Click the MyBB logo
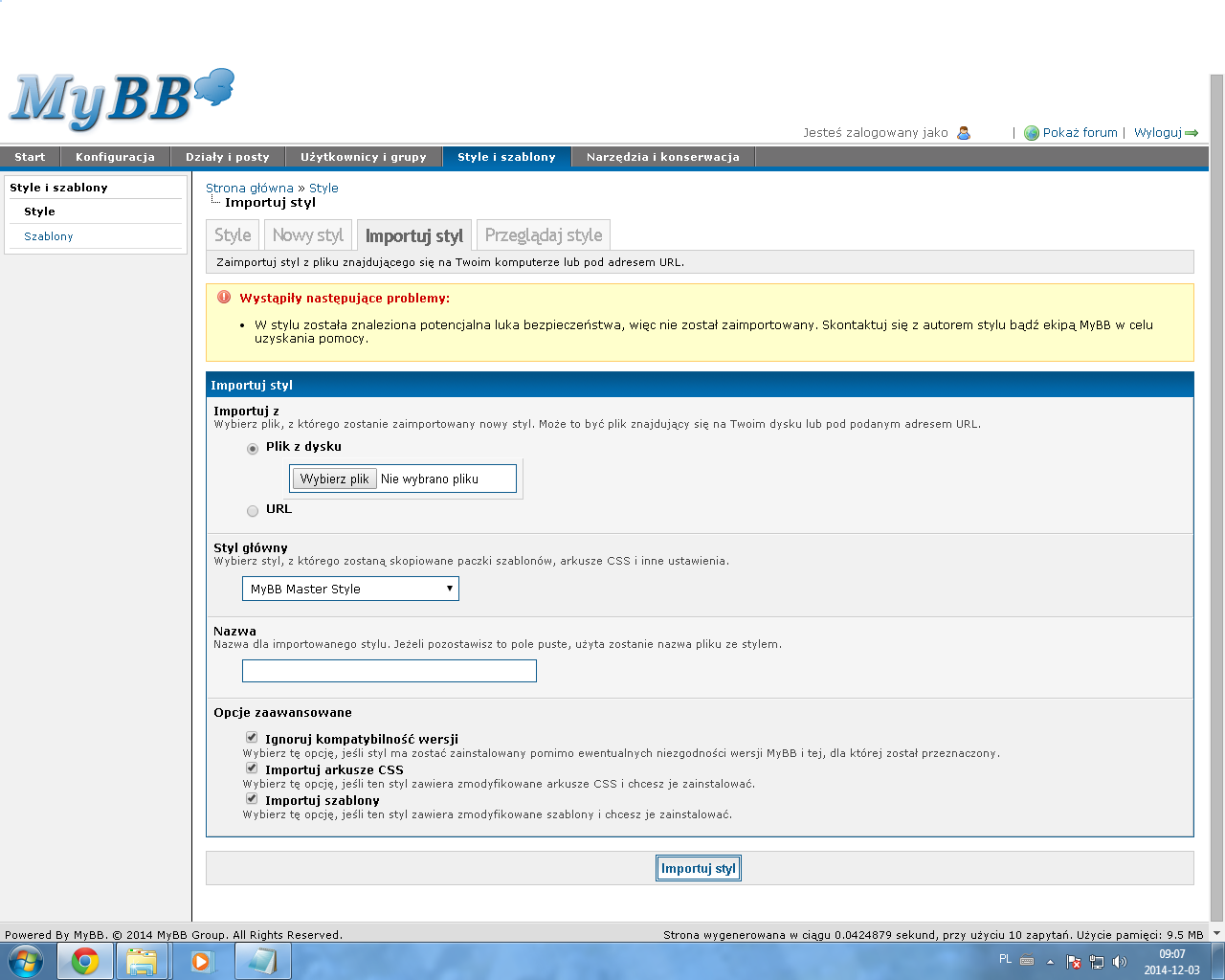Viewport: 1225px width, 980px height. click(122, 100)
